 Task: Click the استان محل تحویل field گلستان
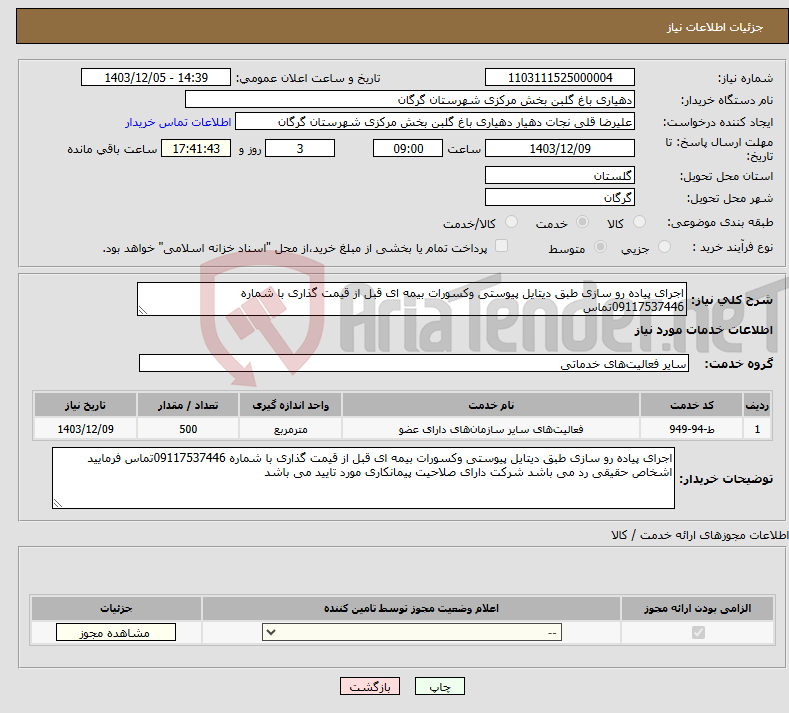tap(560, 176)
